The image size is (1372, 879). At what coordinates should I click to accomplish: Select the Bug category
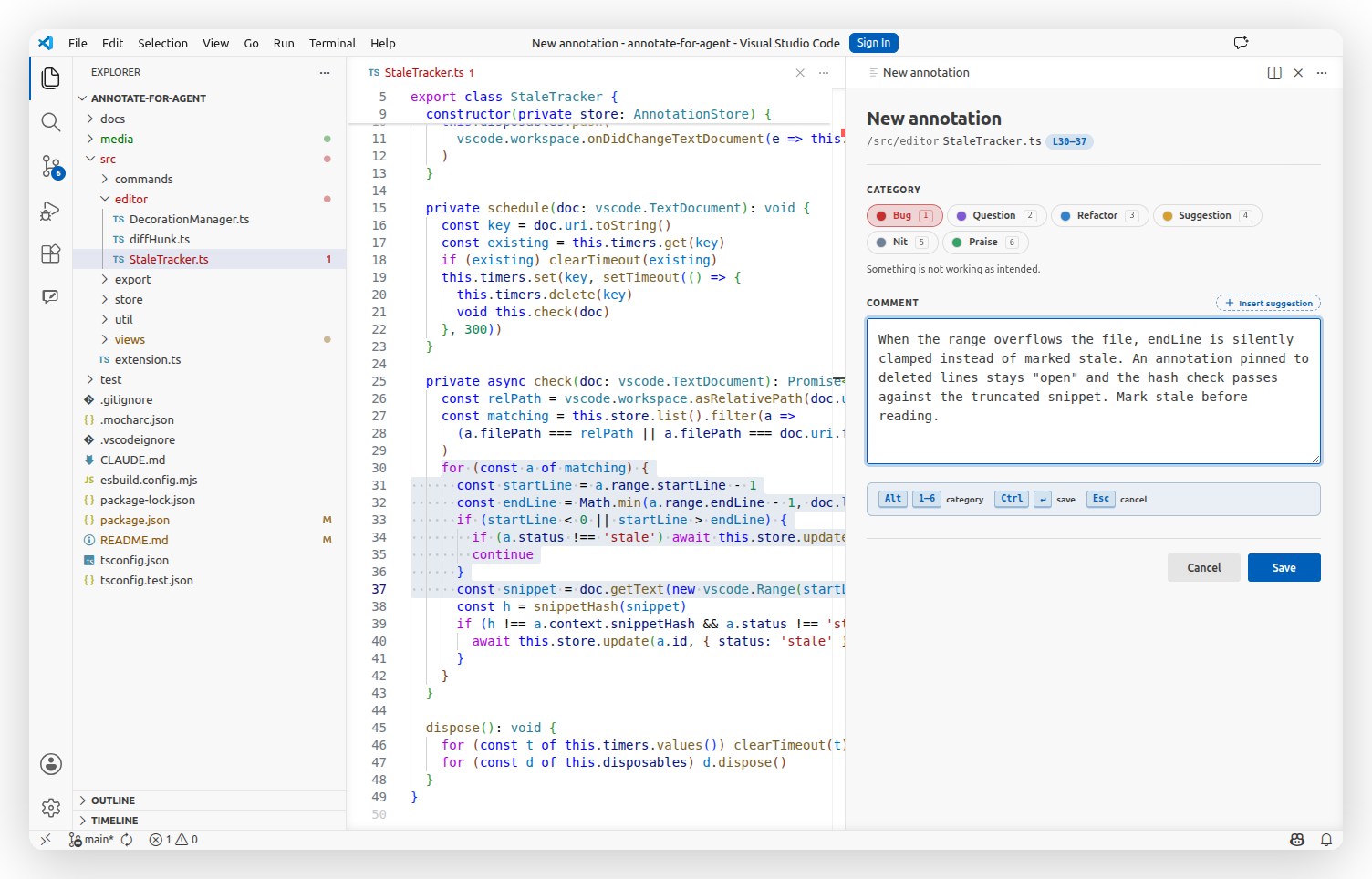click(x=905, y=216)
